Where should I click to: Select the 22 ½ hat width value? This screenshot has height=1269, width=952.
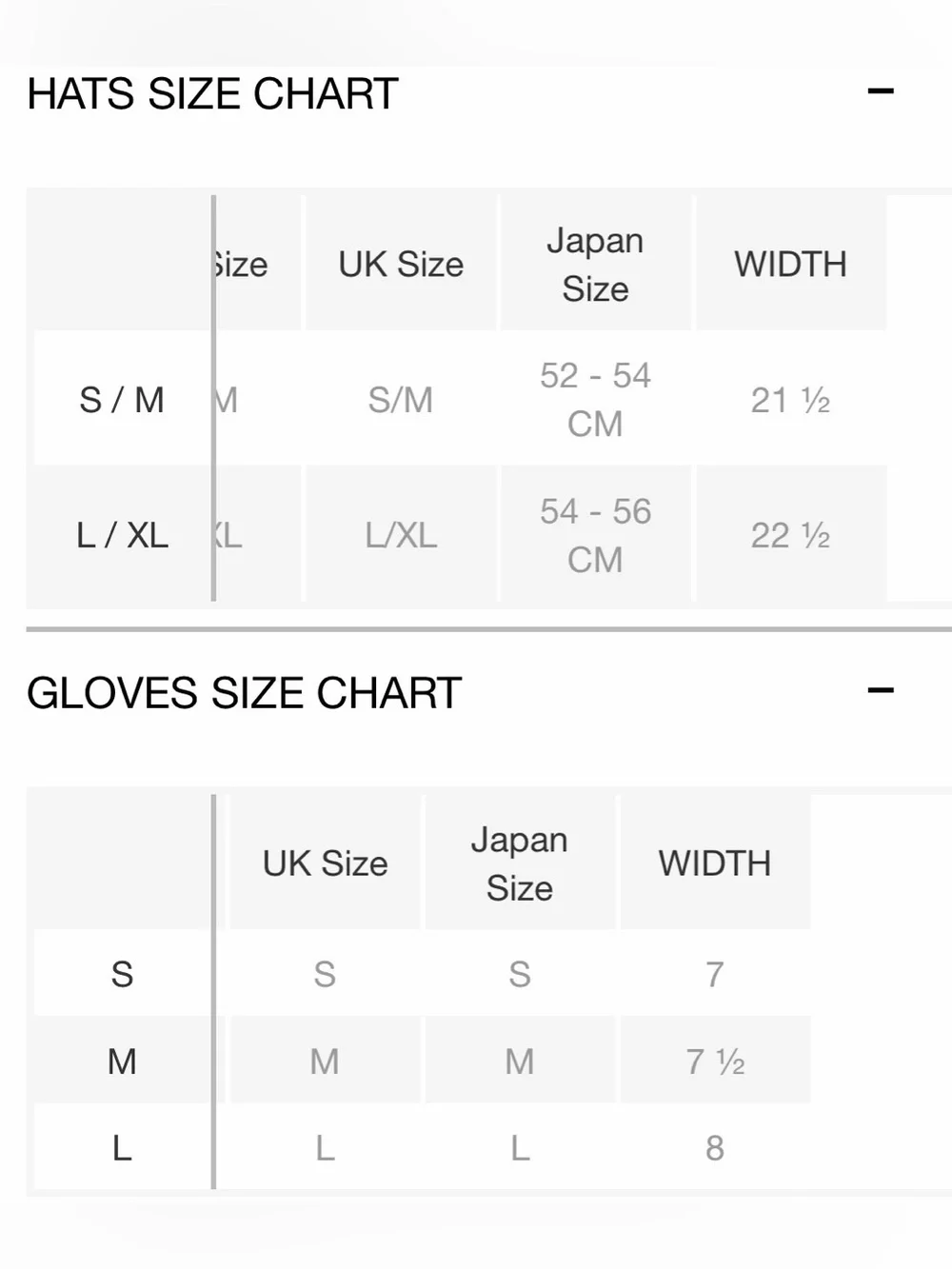click(790, 535)
